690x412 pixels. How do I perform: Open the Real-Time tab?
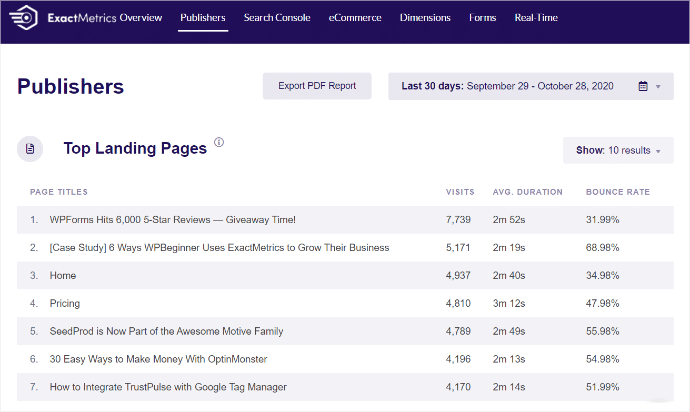(536, 18)
